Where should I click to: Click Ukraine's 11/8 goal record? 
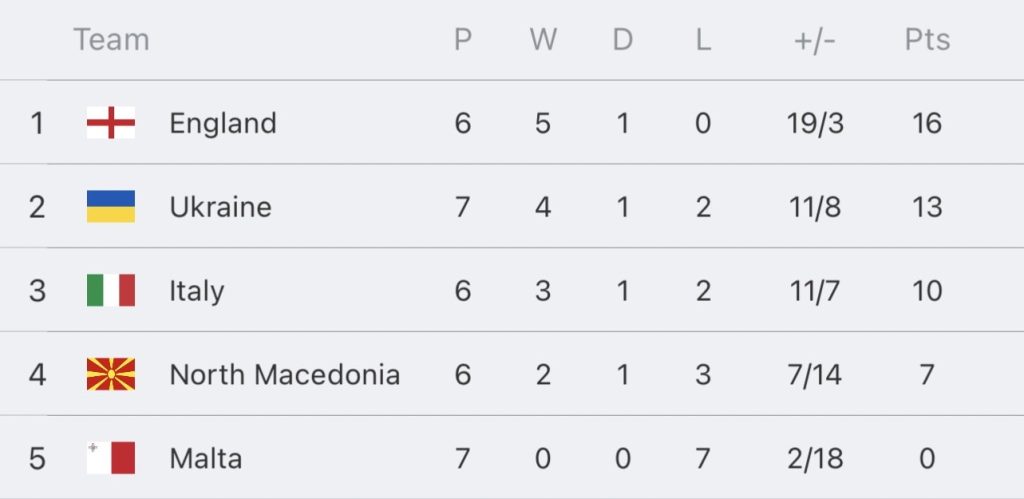[x=814, y=207]
